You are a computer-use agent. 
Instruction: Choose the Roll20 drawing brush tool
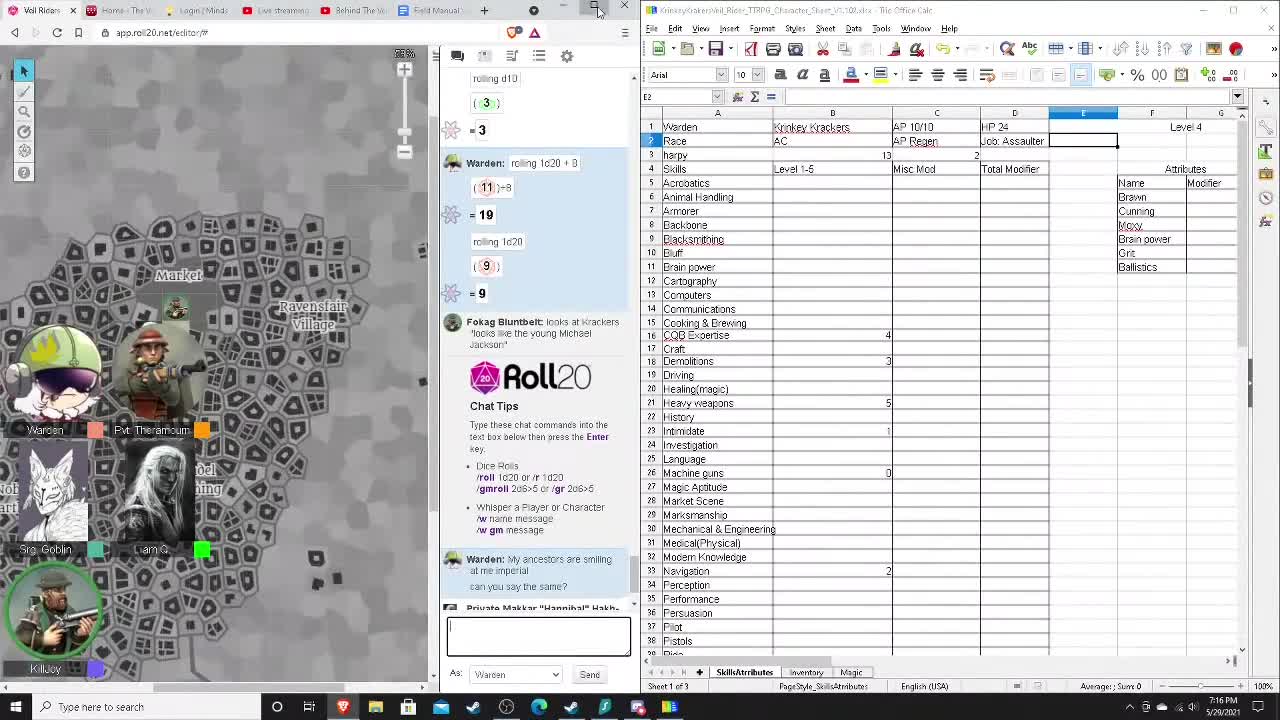pos(24,92)
